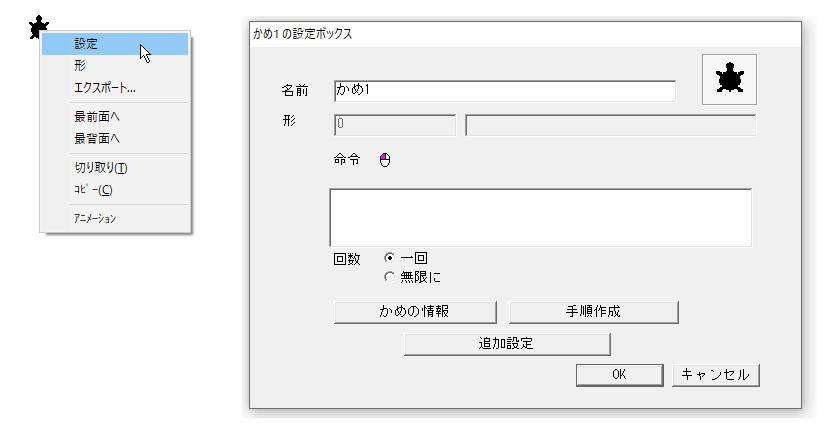
Task: Open かめの情報 button
Action: click(415, 312)
